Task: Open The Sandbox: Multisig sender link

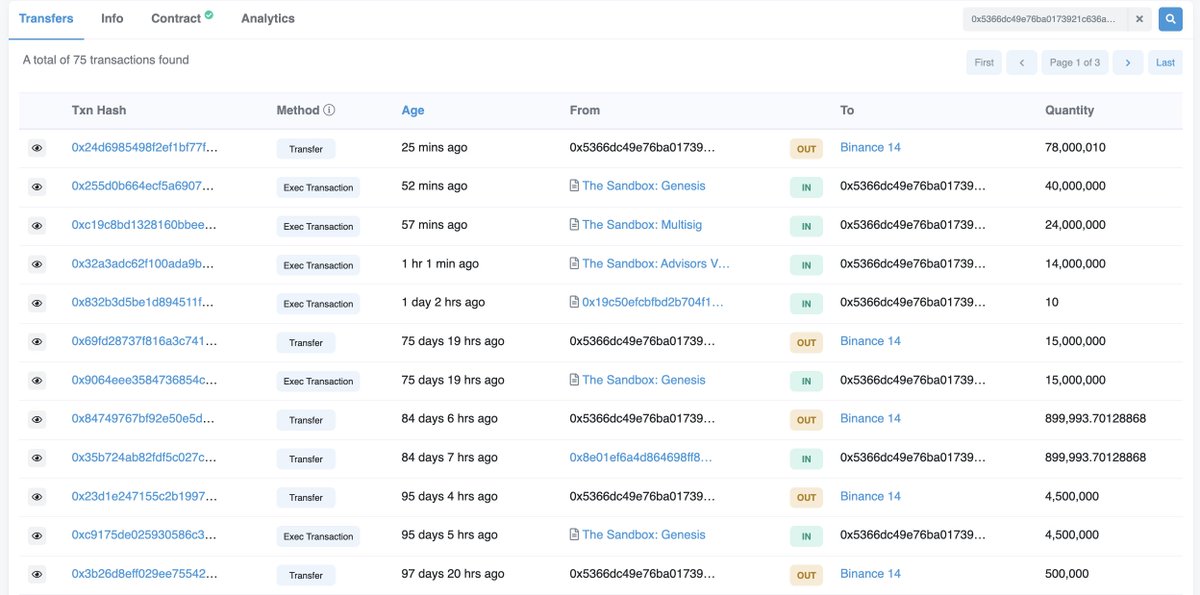Action: pos(642,225)
